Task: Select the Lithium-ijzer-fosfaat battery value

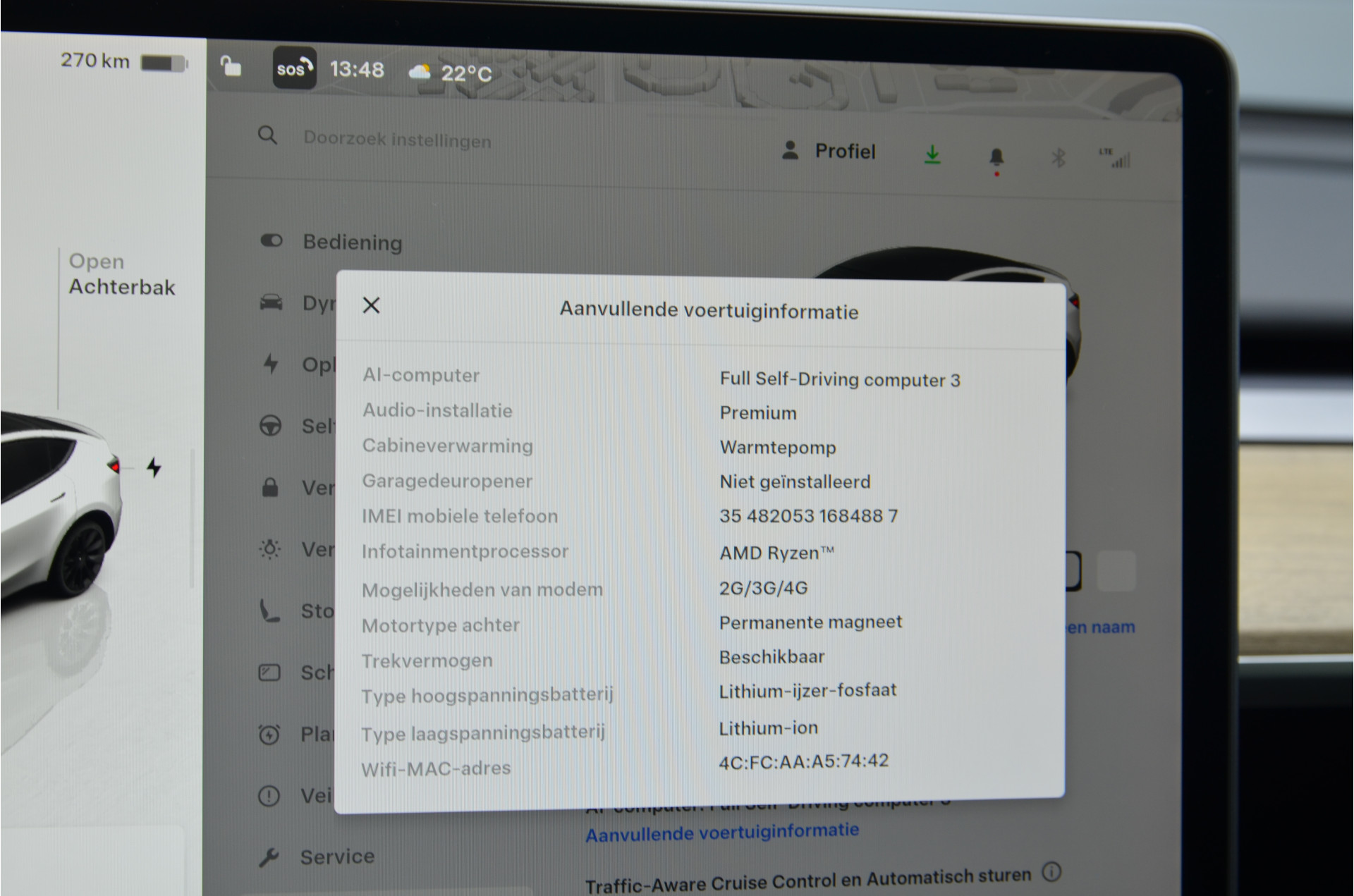Action: [808, 690]
